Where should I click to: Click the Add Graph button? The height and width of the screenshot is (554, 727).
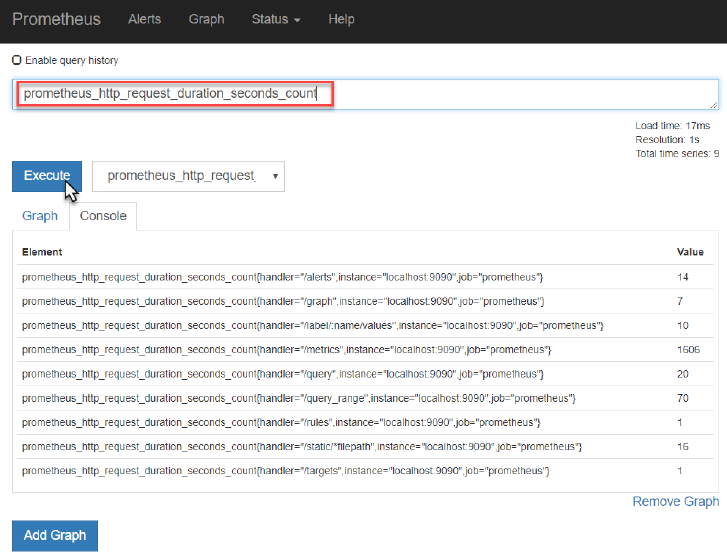tap(55, 535)
